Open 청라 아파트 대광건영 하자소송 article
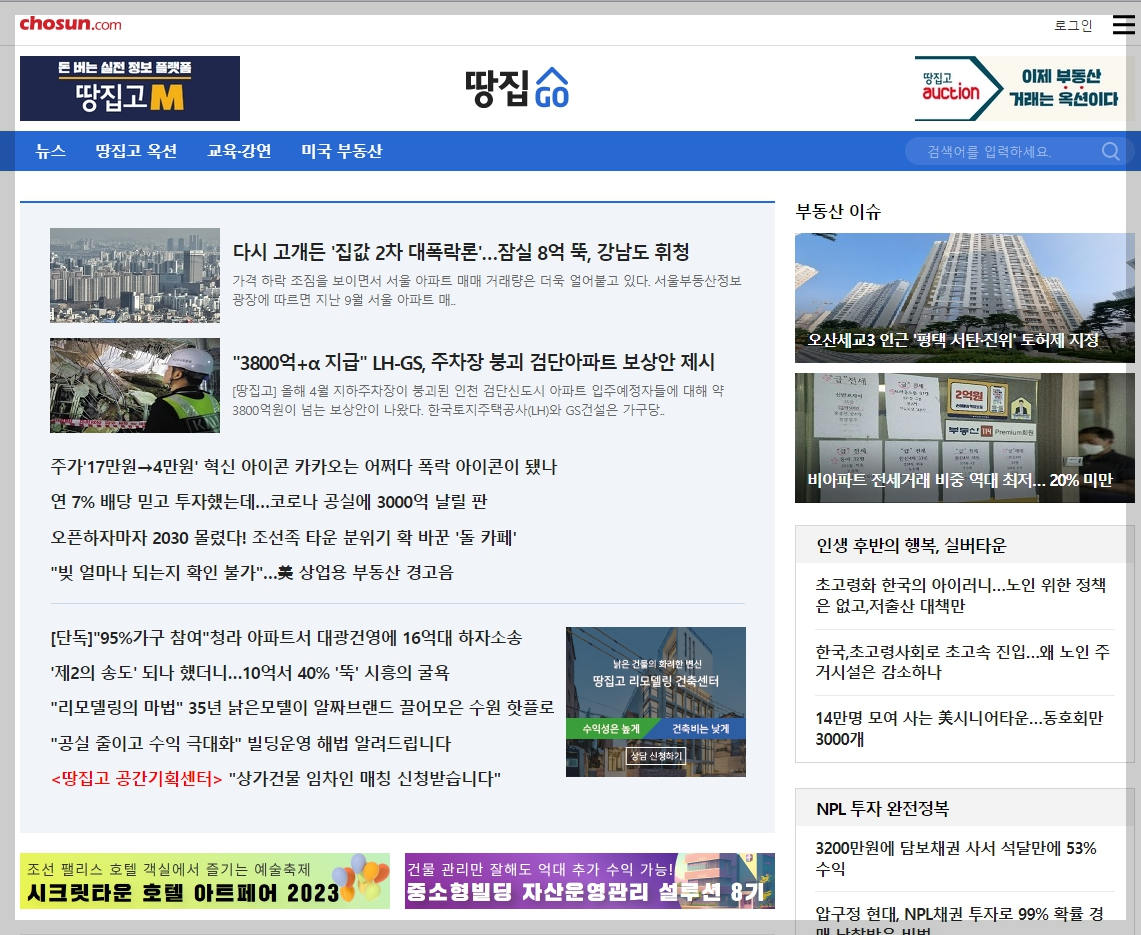1141x935 pixels. coord(286,637)
